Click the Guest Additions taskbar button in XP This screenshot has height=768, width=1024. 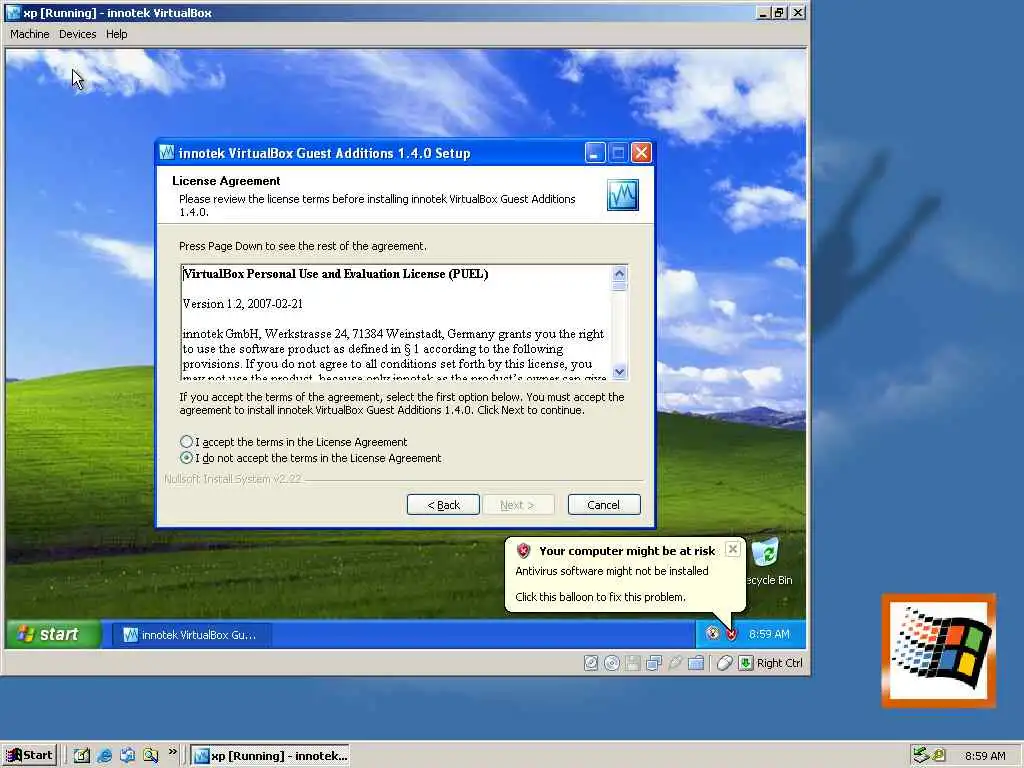(190, 635)
